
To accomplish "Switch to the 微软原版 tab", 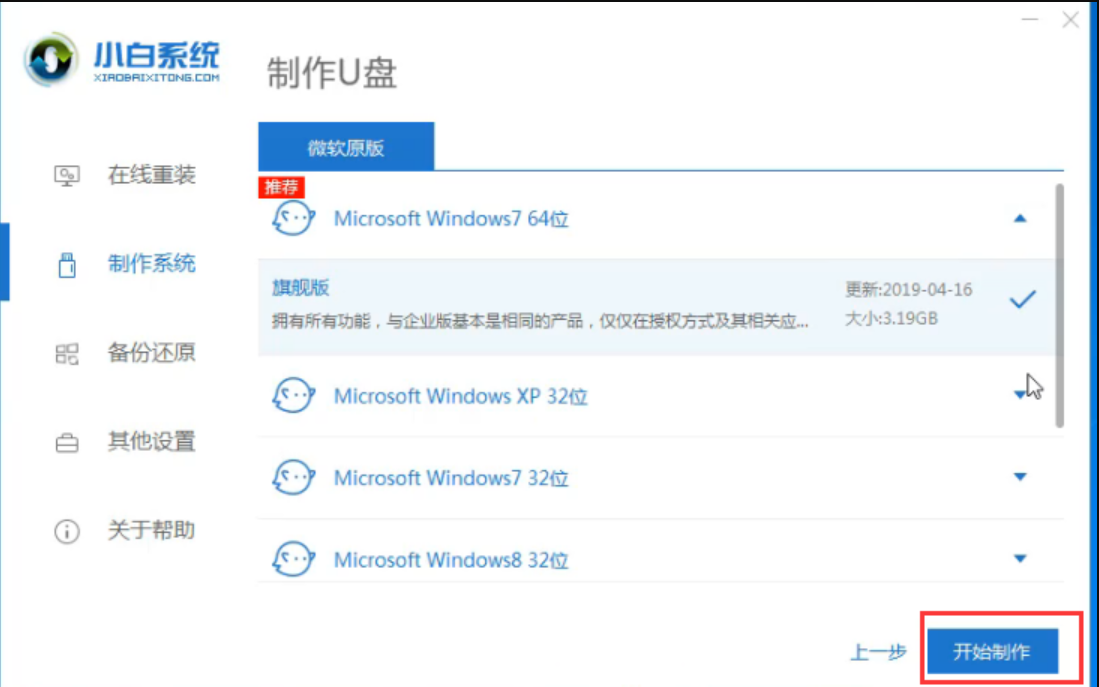I will coord(346,148).
